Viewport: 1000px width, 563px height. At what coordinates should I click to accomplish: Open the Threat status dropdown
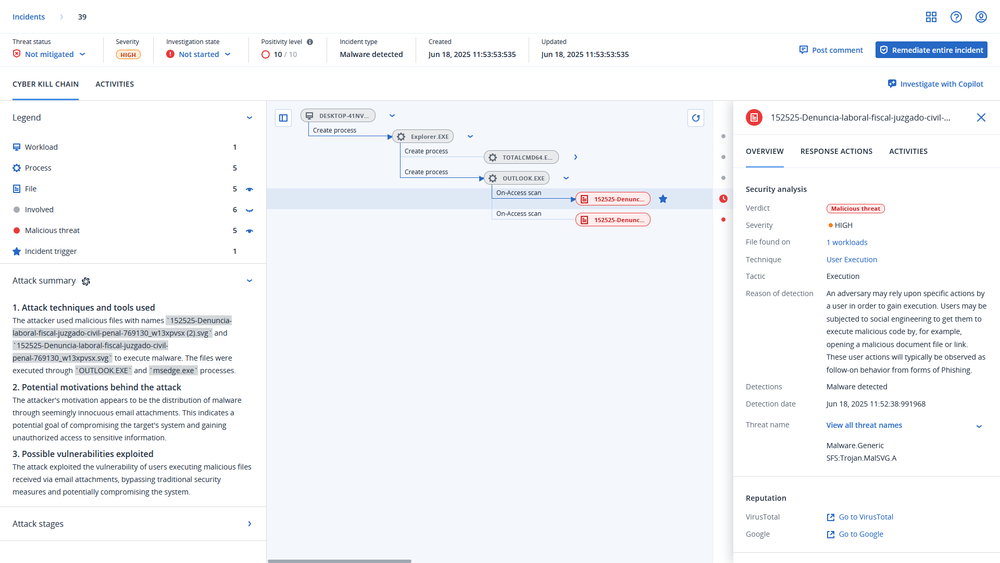pos(49,54)
